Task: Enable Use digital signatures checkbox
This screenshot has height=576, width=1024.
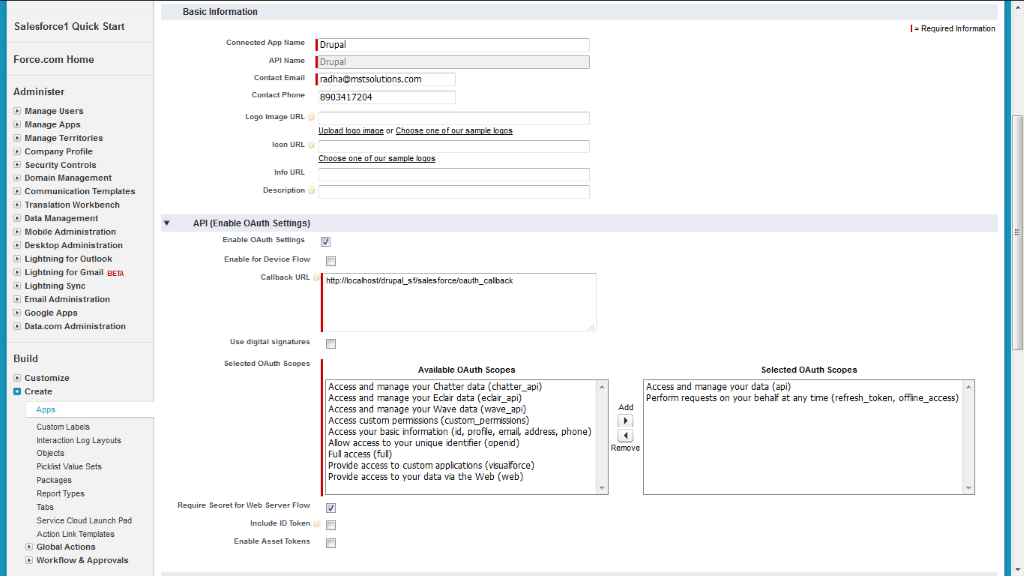Action: (x=331, y=344)
